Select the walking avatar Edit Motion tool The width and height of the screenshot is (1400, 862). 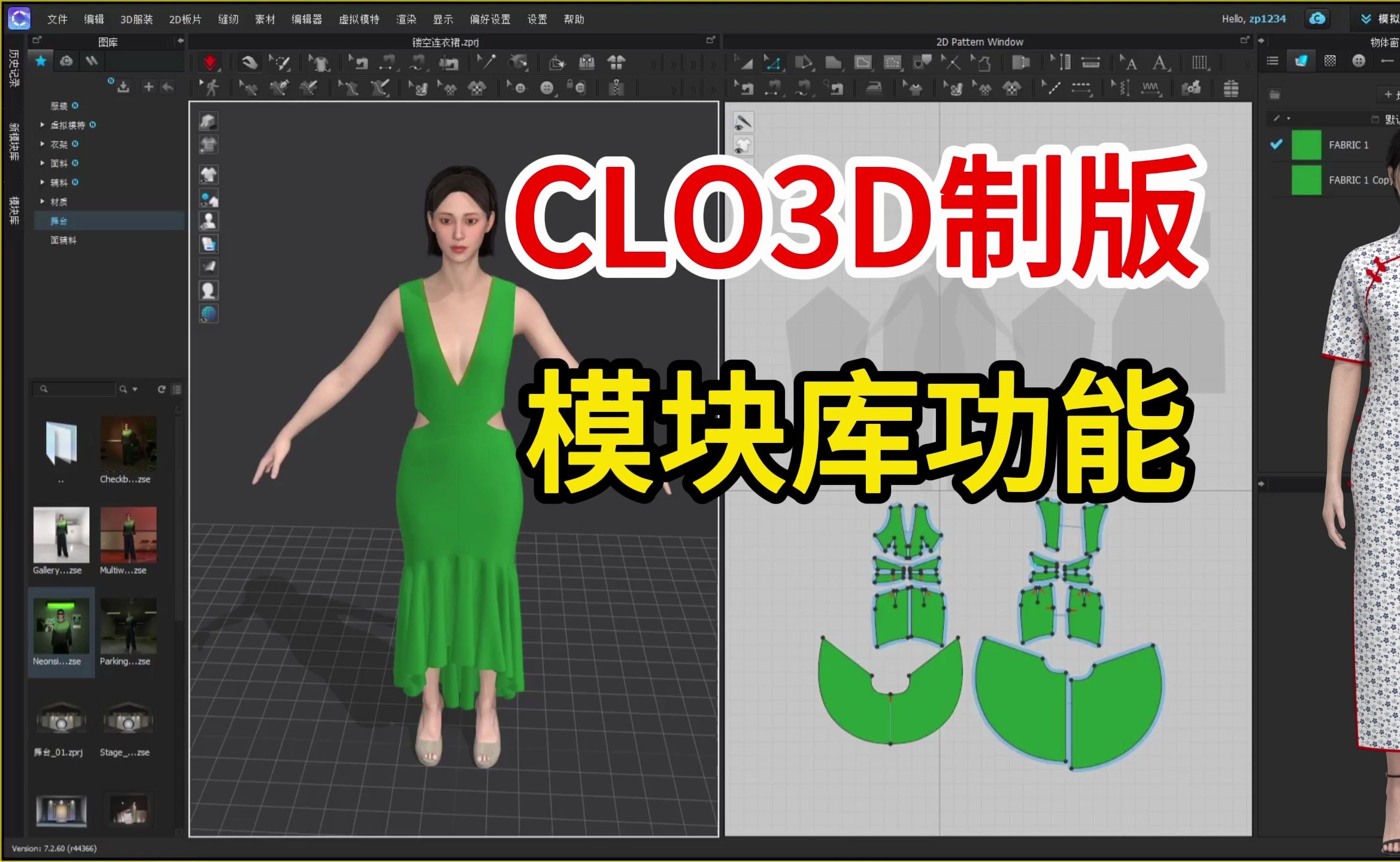click(x=210, y=89)
